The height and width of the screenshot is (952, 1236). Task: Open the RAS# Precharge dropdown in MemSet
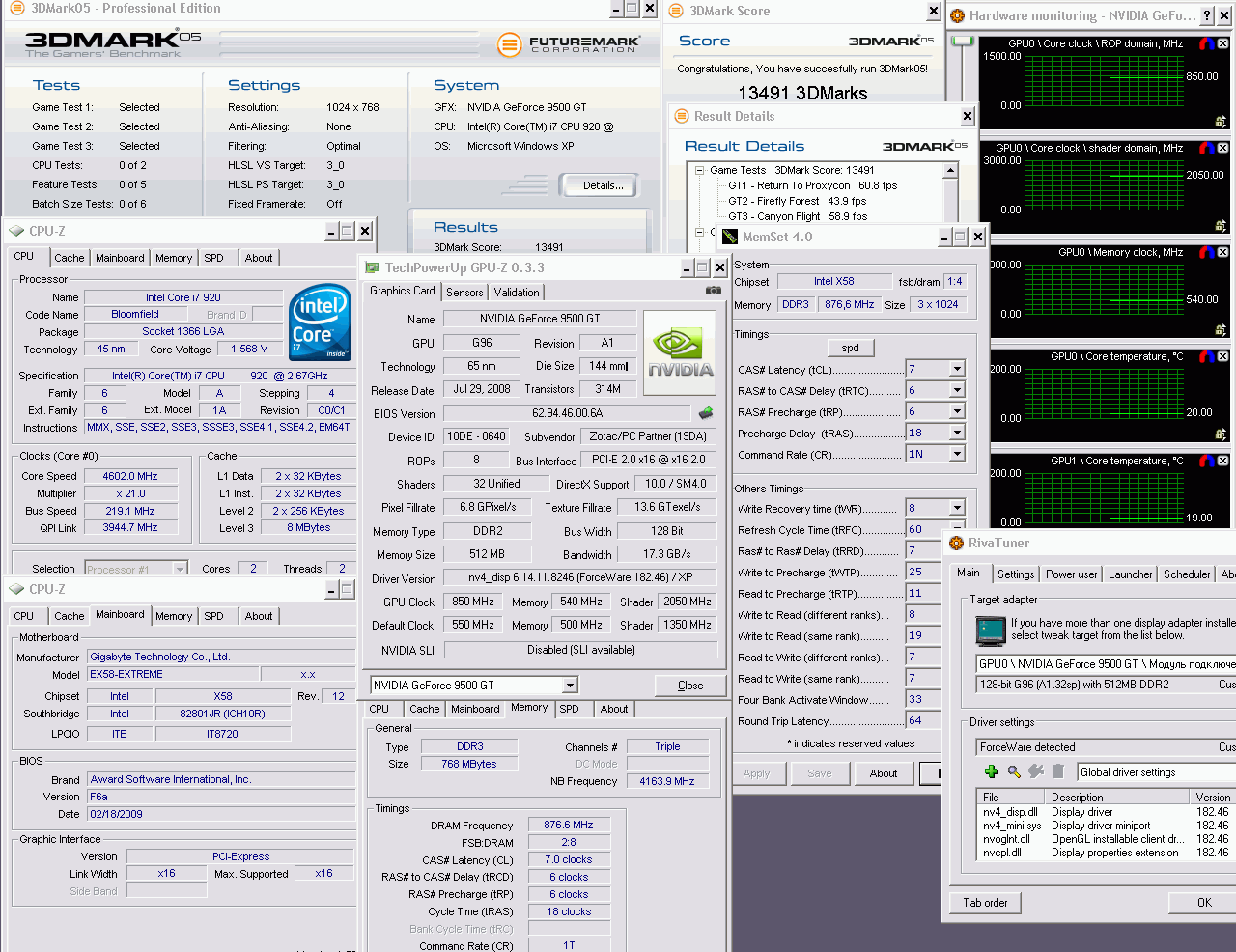(957, 411)
